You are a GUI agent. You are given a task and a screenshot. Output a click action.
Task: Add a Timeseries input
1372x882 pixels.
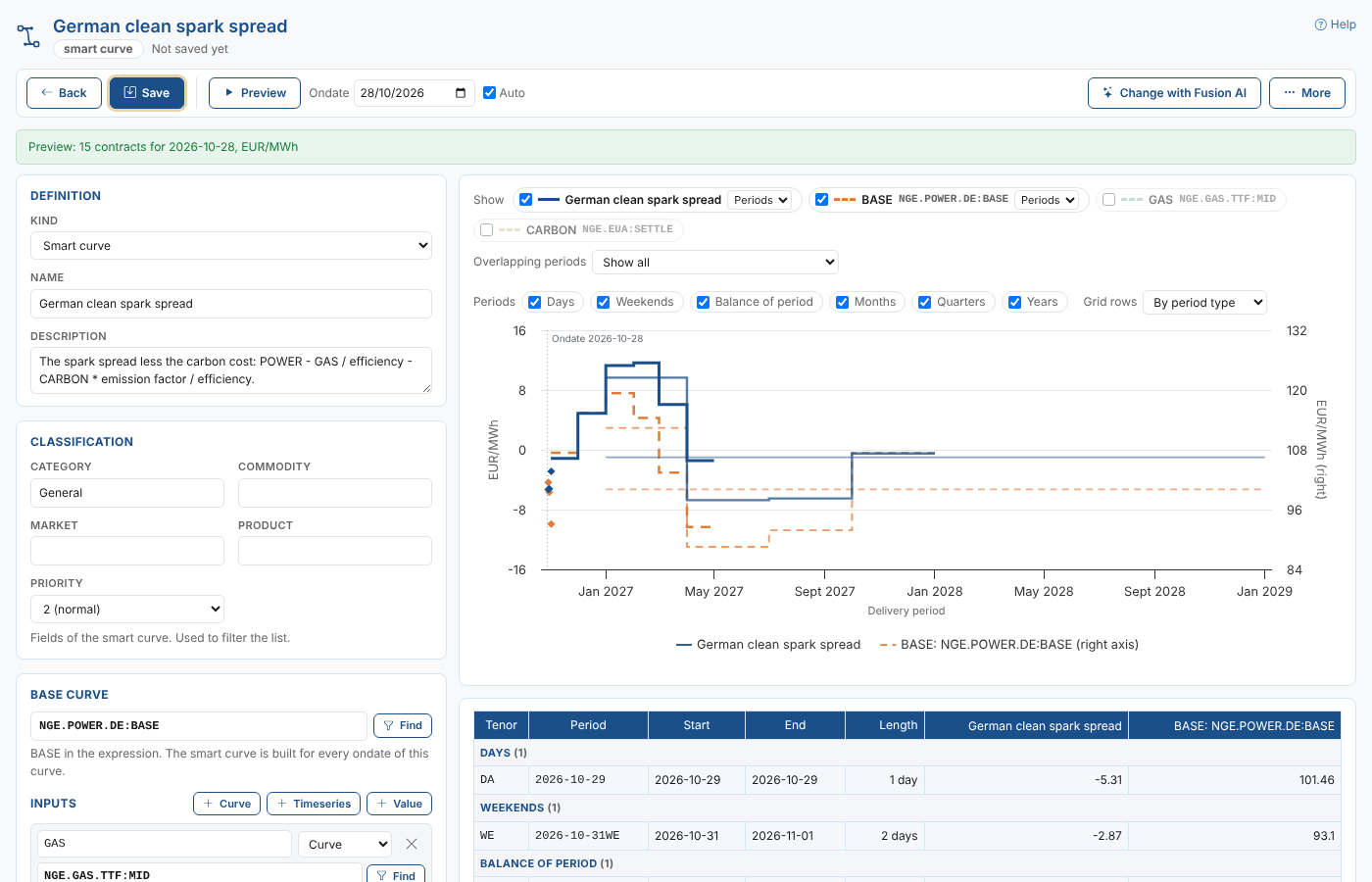[314, 804]
